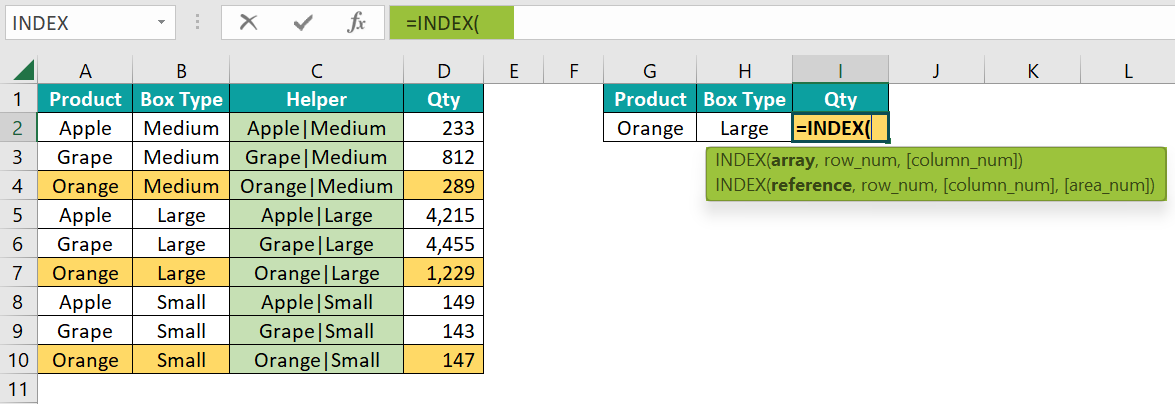Select column B header
This screenshot has height=404, width=1175.
[181, 71]
